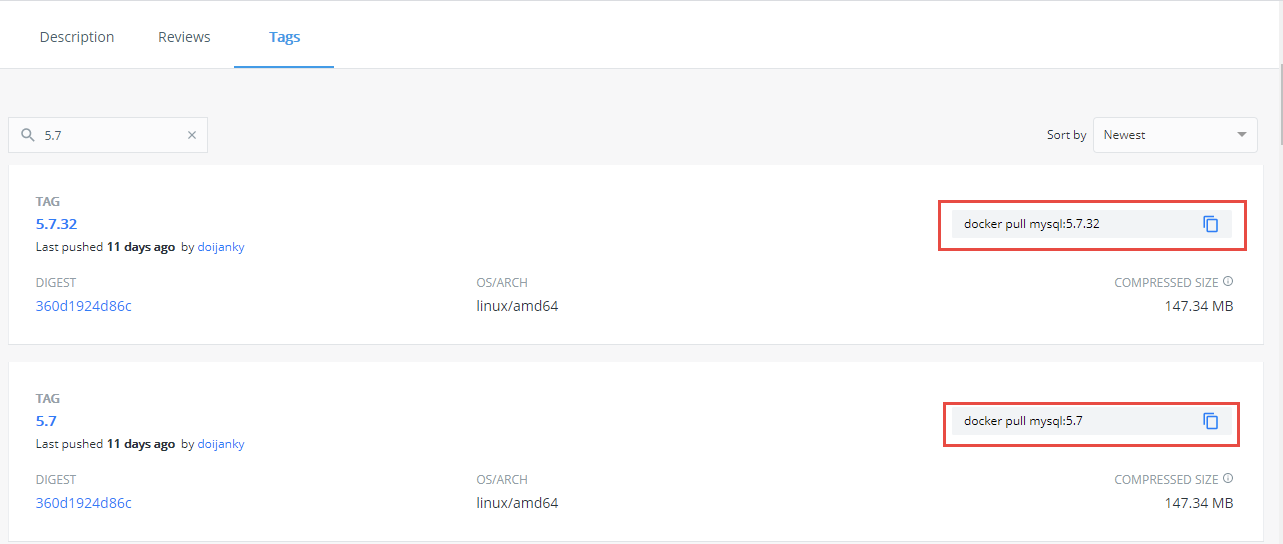Screen dimensions: 1283x544
Task: Clear the 5.7 search filter
Action: (x=192, y=135)
